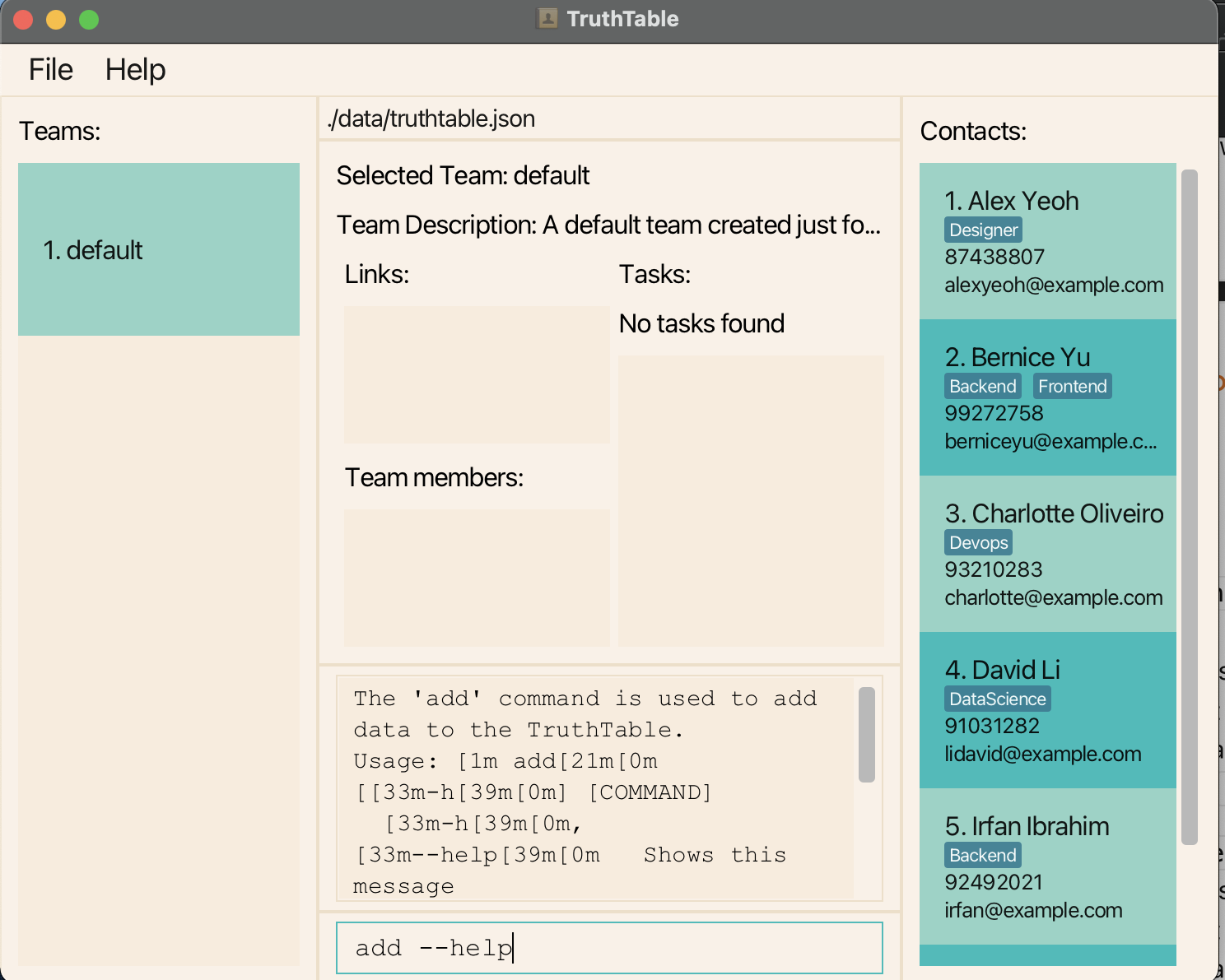Select contact 2. Bernice Yu
This screenshot has width=1225, height=980.
point(1047,397)
